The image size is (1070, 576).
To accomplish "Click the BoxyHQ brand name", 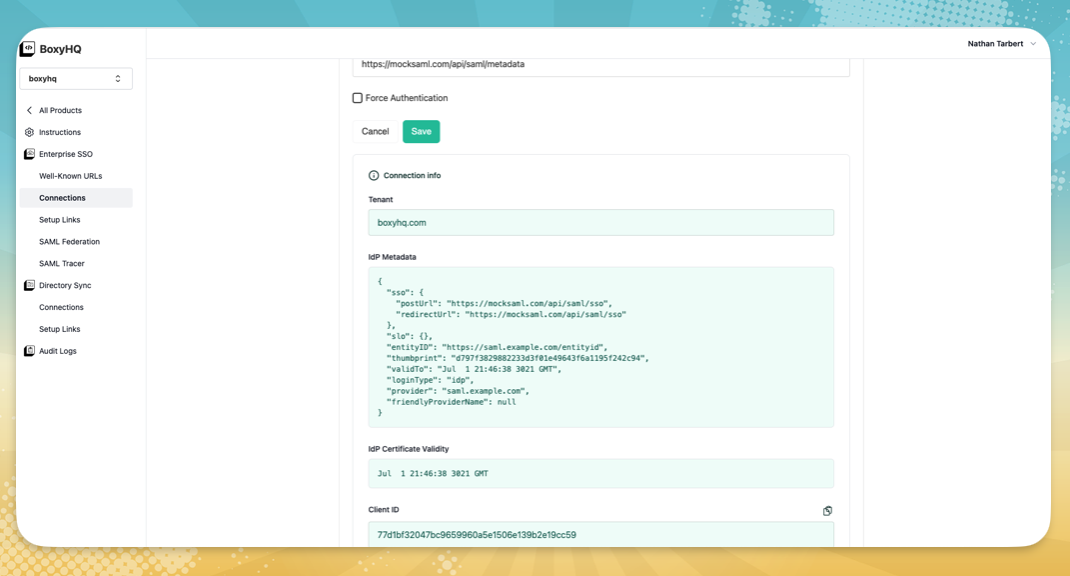I will pos(60,49).
